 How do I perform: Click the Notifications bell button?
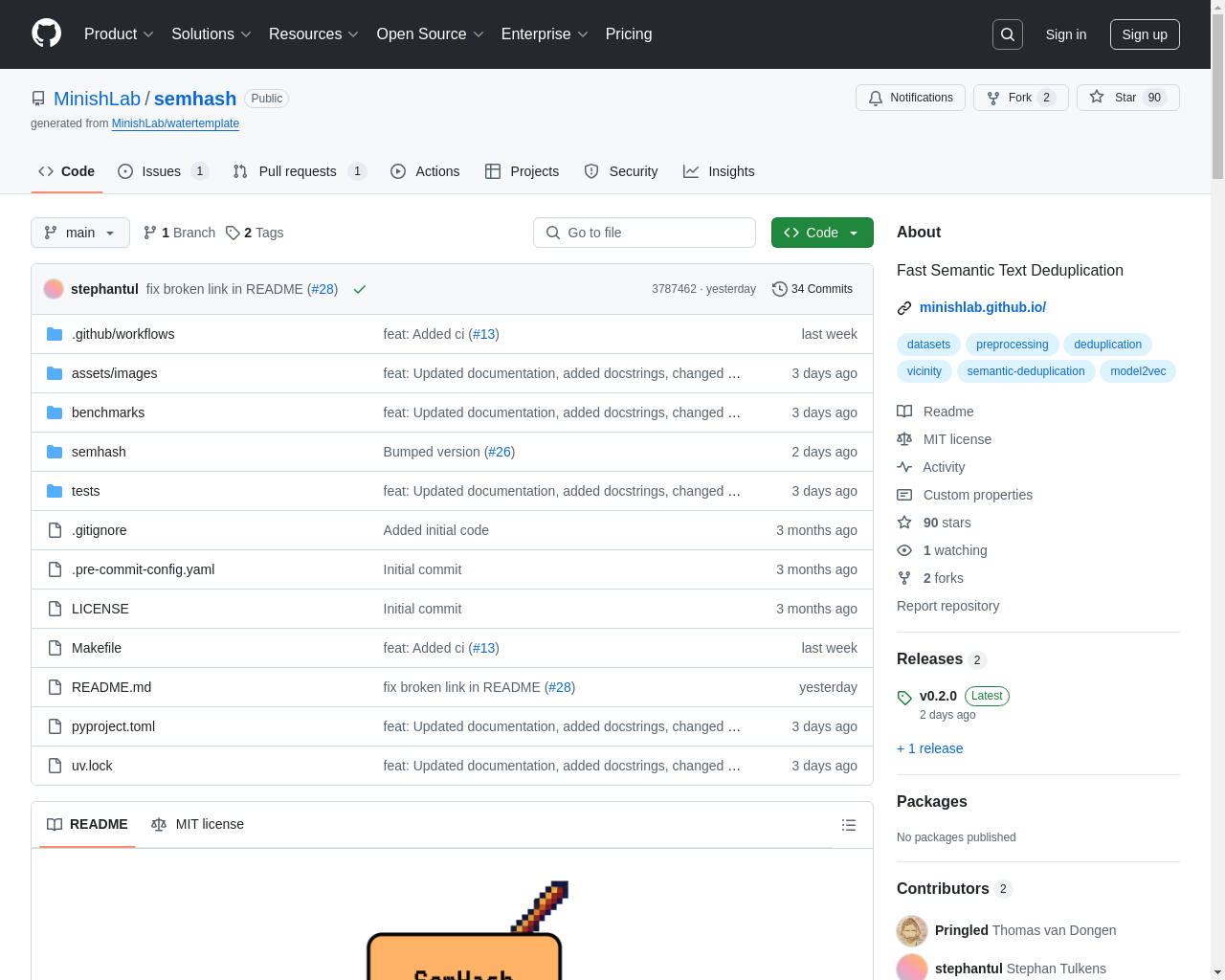pos(910,98)
